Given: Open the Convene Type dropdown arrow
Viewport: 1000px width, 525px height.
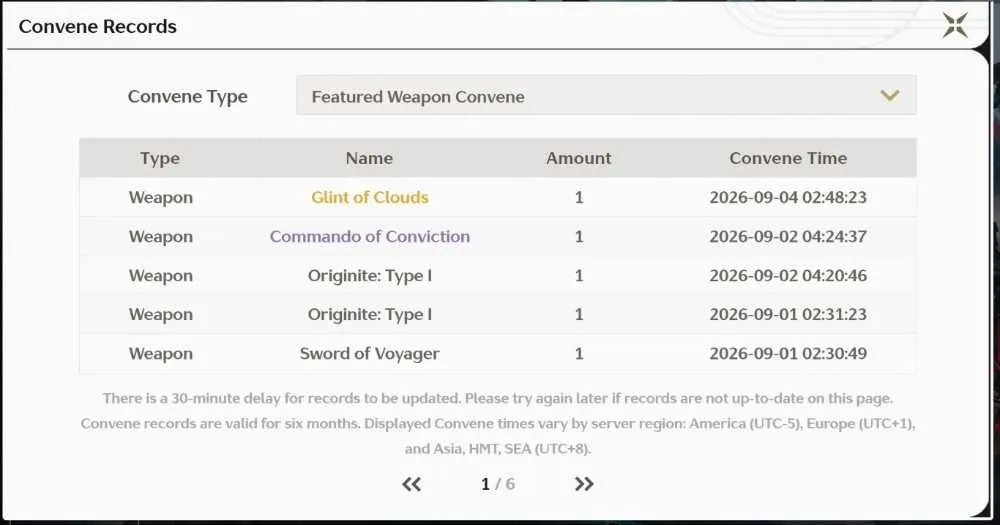Looking at the screenshot, I should [x=890, y=96].
